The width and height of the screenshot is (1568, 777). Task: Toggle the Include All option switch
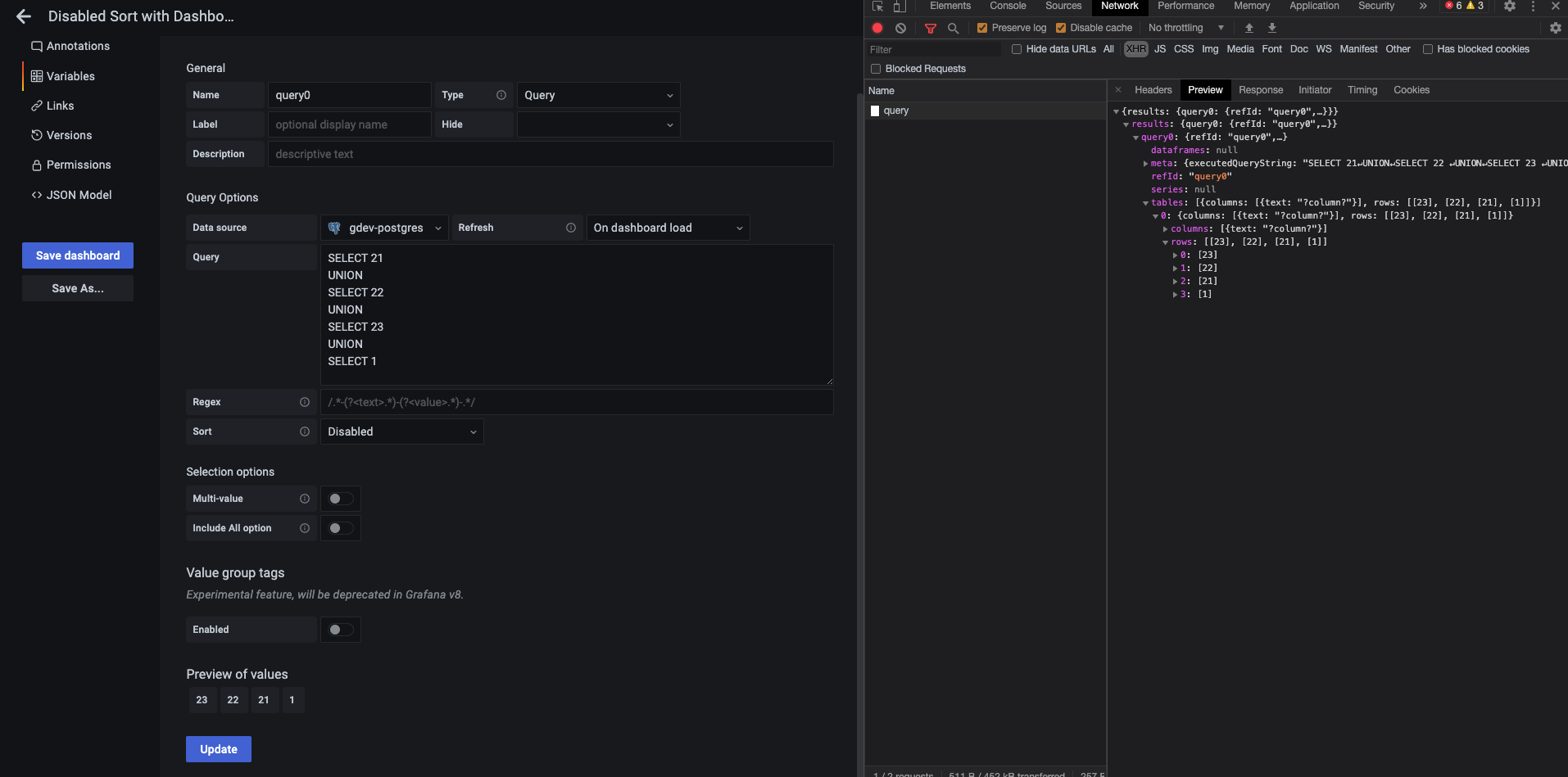coord(339,528)
